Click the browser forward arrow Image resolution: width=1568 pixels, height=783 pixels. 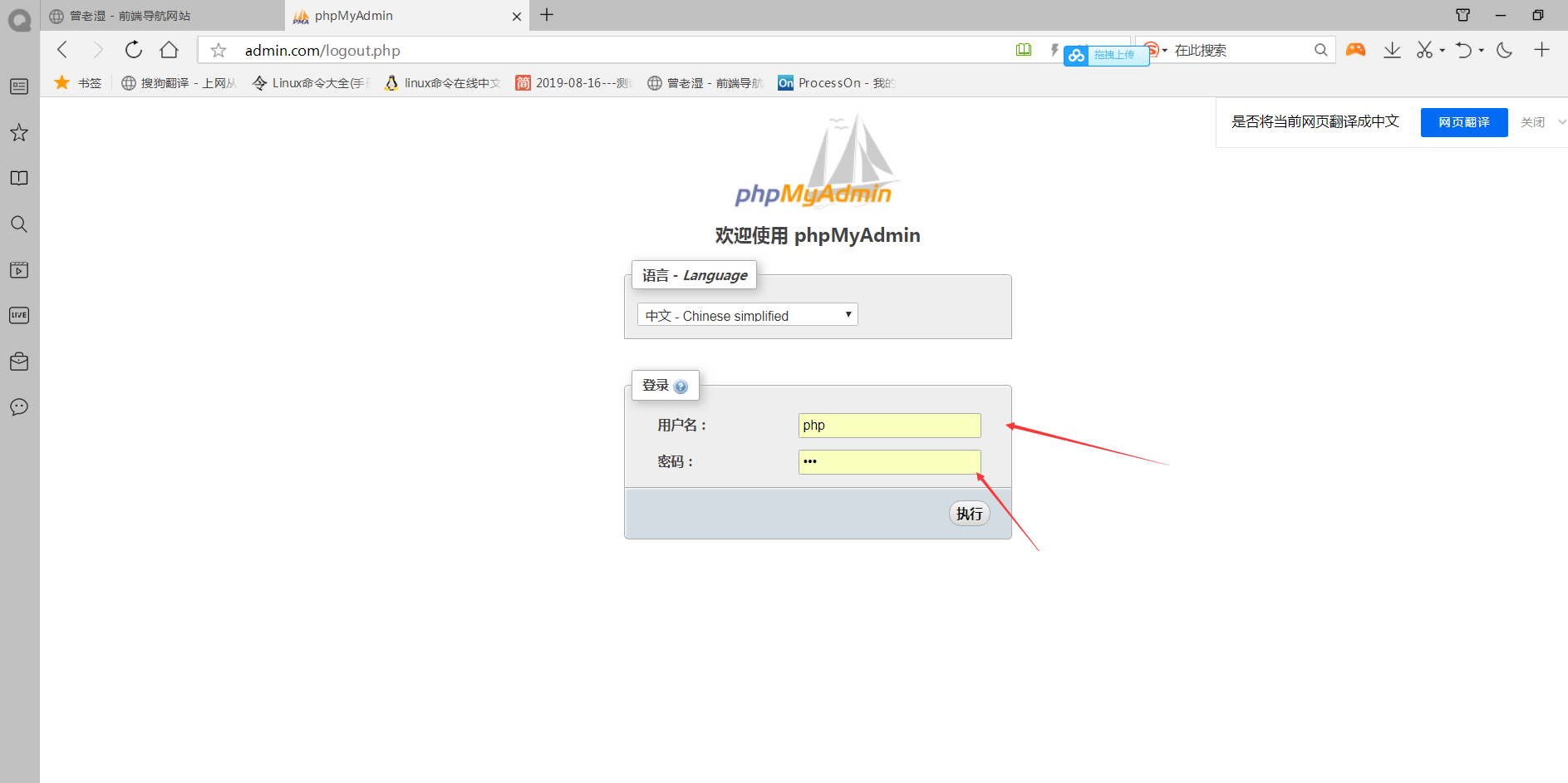pyautogui.click(x=98, y=50)
